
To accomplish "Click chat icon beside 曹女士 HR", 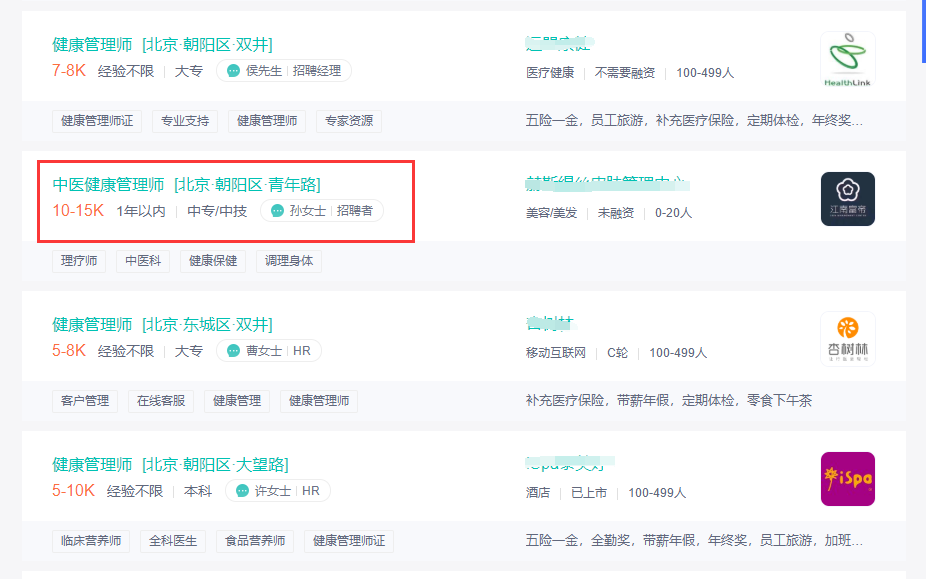I will 234,351.
